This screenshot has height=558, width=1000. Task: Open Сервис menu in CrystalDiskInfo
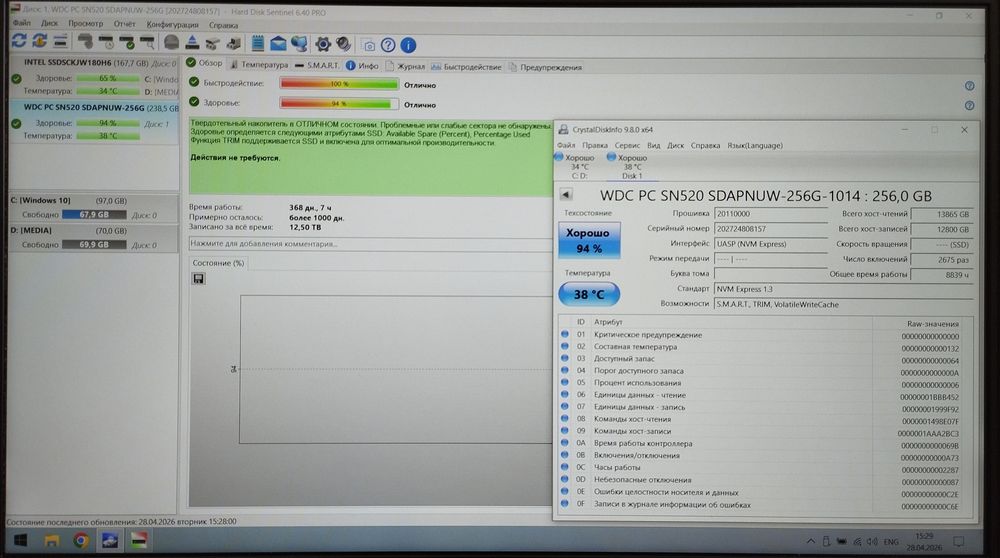coord(627,145)
